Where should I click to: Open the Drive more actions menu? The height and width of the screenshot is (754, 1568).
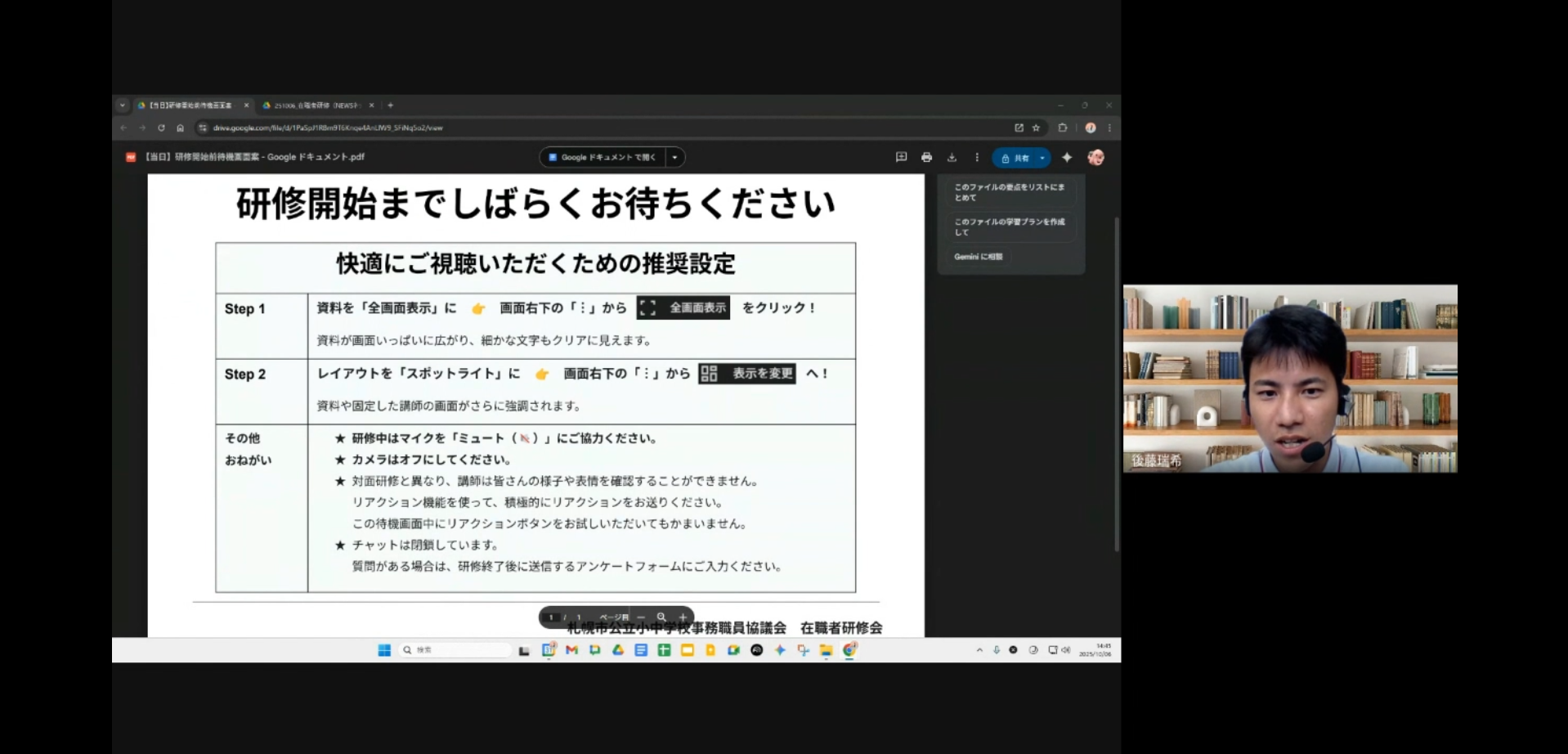(976, 158)
